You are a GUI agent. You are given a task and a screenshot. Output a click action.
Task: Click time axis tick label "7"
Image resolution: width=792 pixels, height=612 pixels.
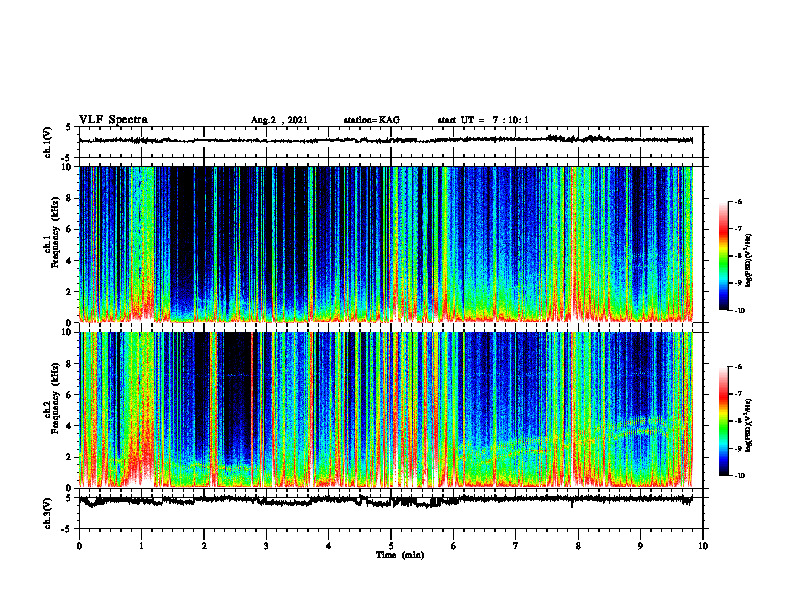pyautogui.click(x=516, y=546)
